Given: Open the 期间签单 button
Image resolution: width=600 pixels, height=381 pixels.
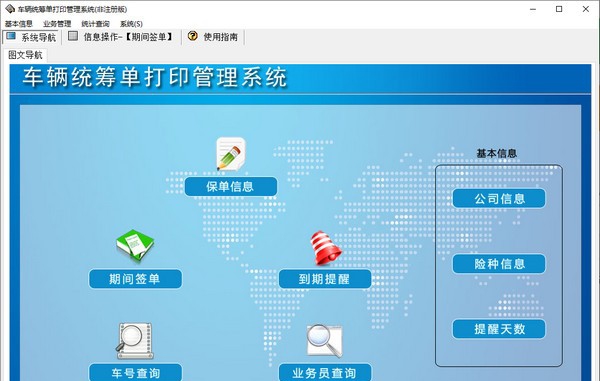Looking at the screenshot, I should pos(135,279).
